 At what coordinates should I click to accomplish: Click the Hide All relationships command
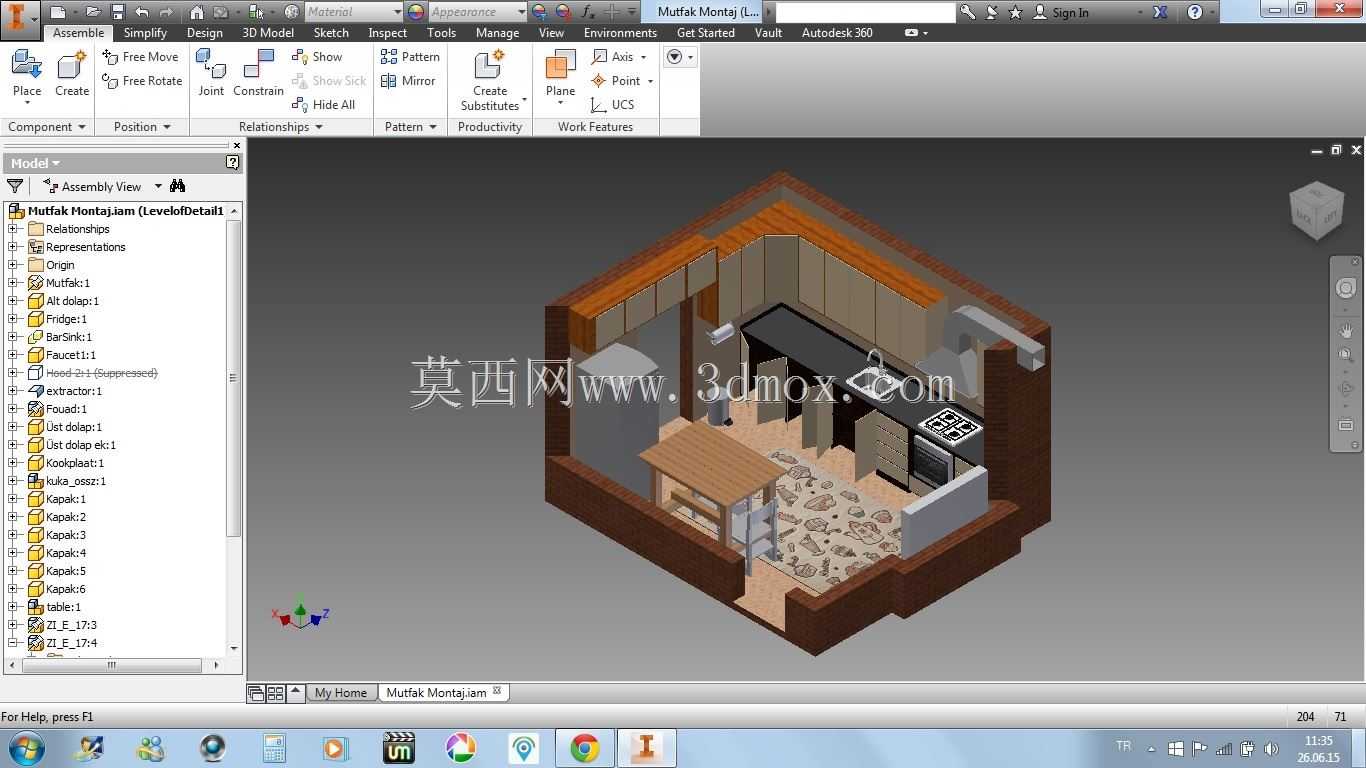(x=323, y=105)
